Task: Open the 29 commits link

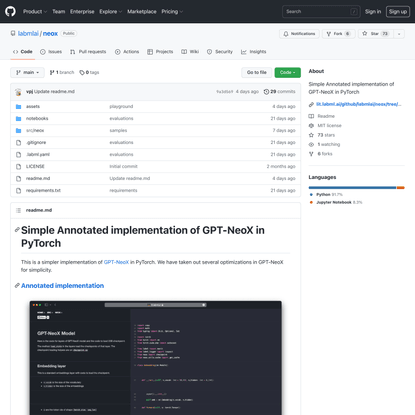Action: (279, 92)
